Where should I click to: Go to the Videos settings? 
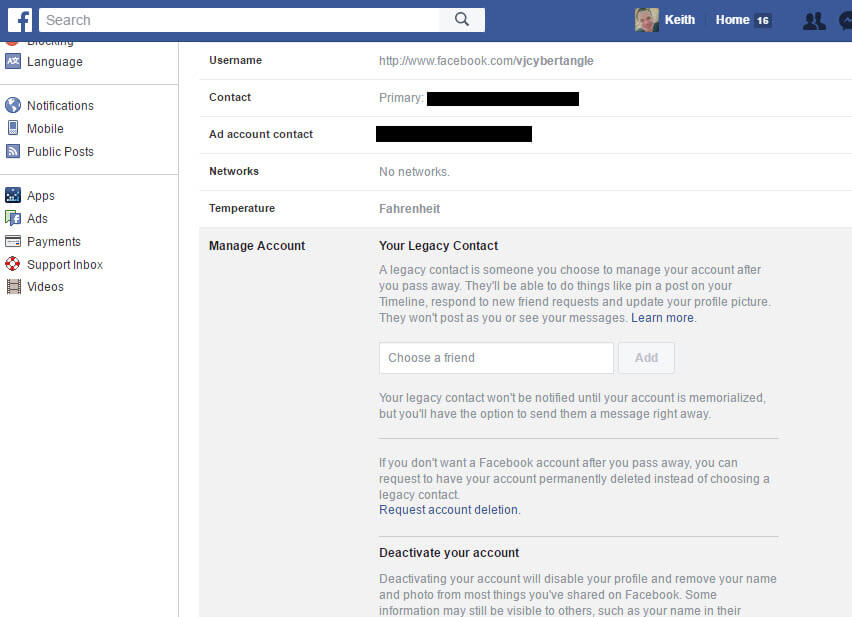(x=35, y=286)
